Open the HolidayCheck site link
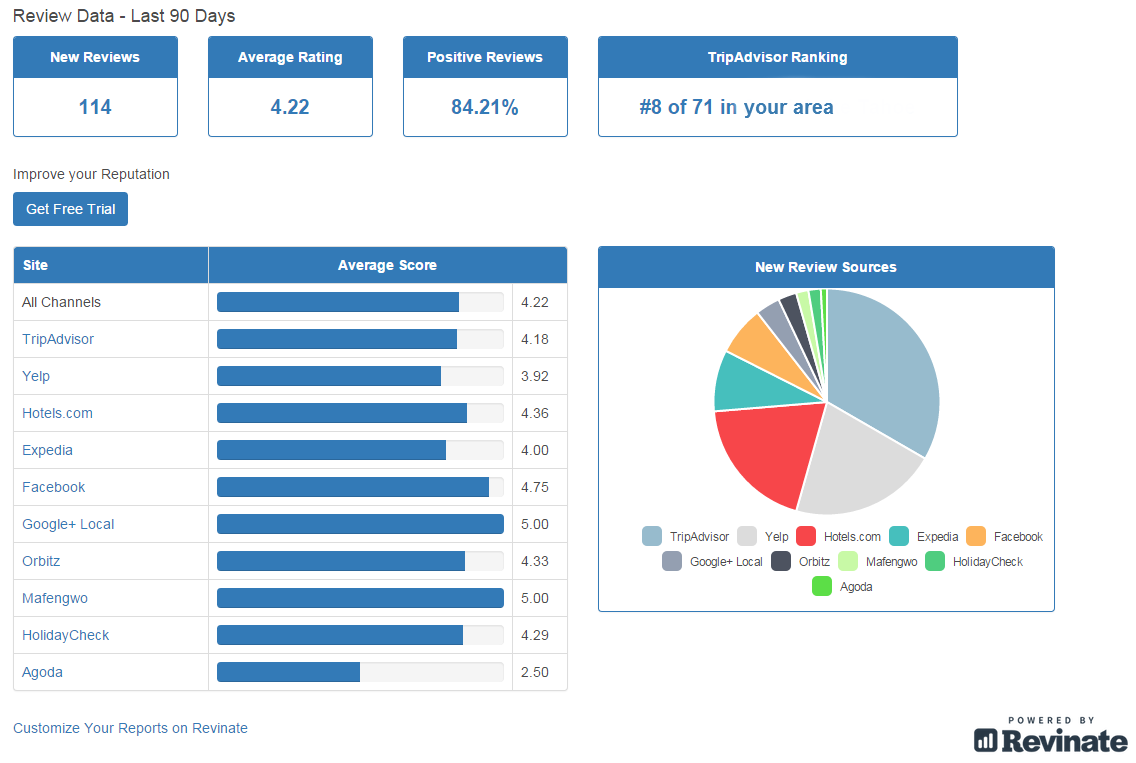 [x=65, y=635]
